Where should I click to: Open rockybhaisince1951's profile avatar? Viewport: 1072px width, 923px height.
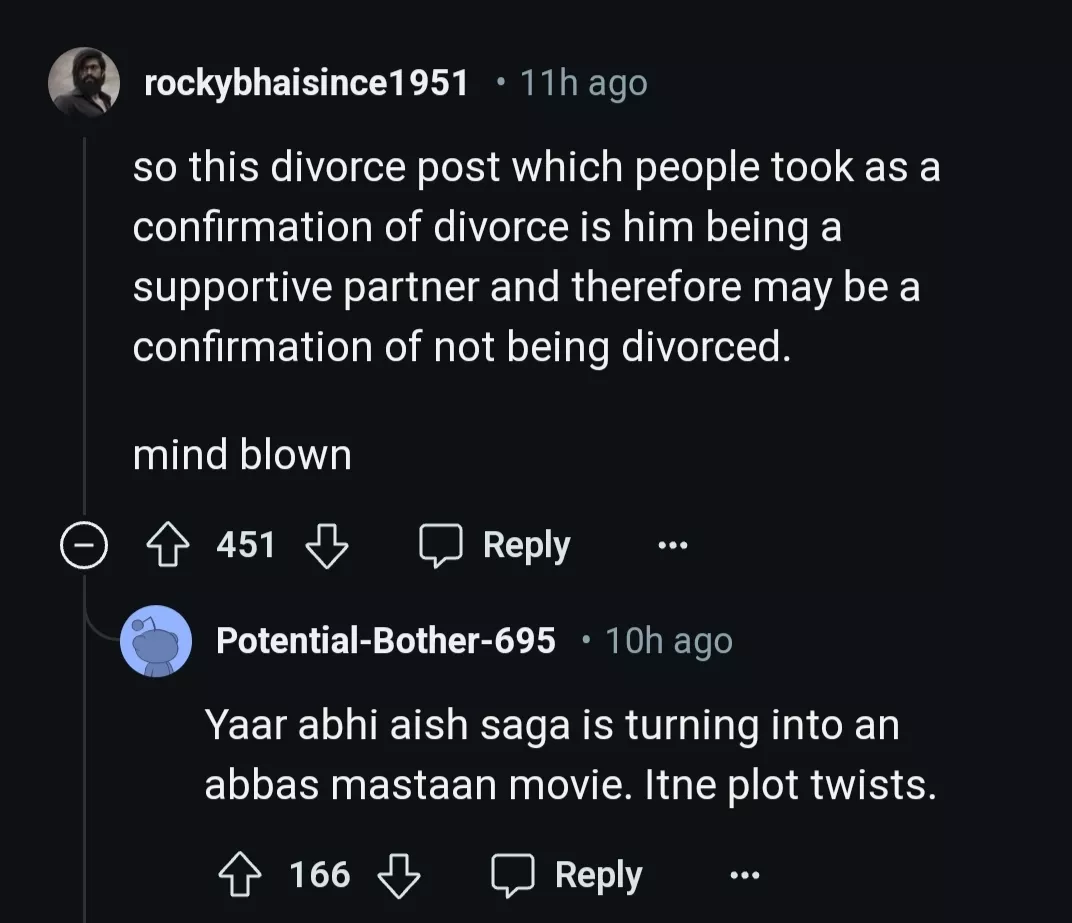pos(84,82)
